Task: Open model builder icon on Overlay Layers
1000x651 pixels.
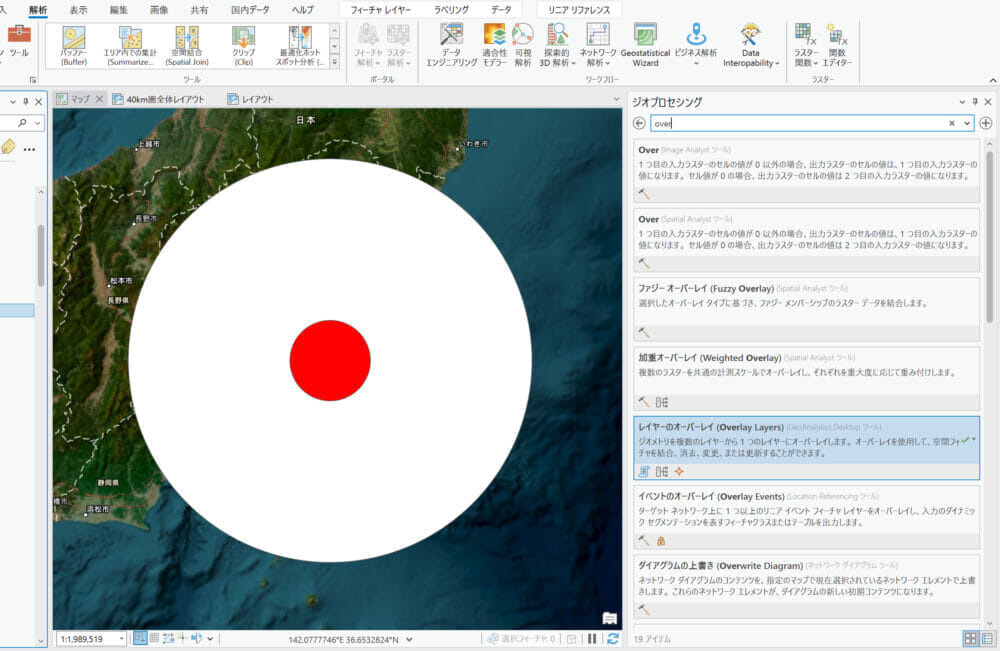Action: [x=662, y=472]
